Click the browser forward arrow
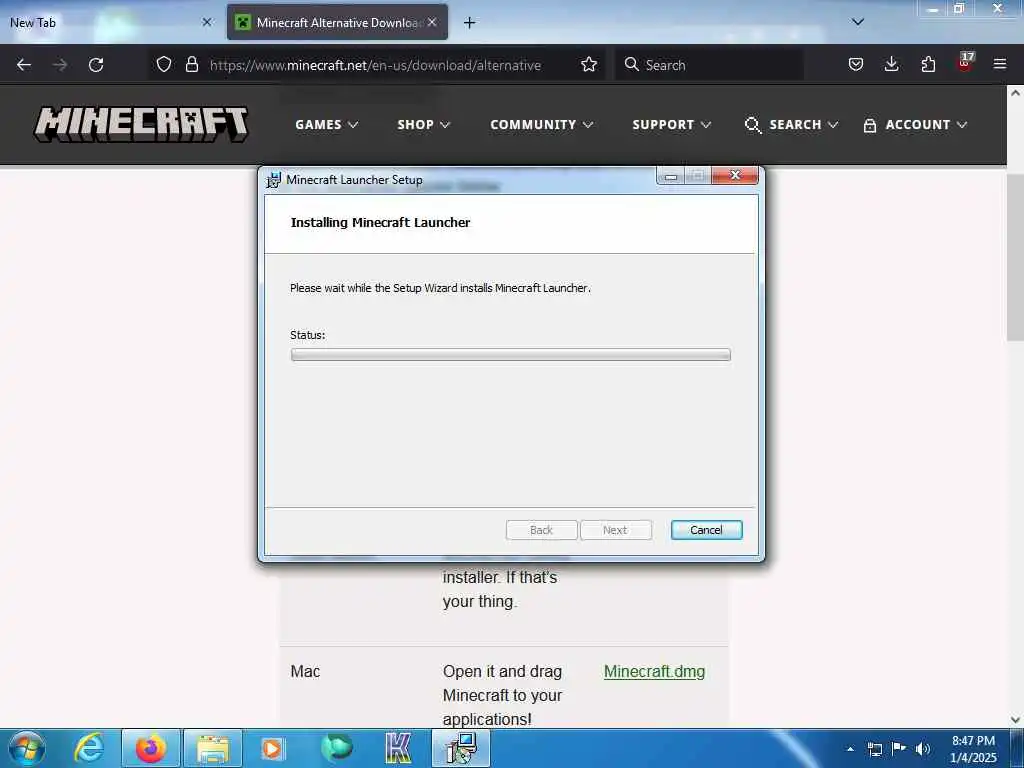This screenshot has height=768, width=1024. pyautogui.click(x=60, y=65)
